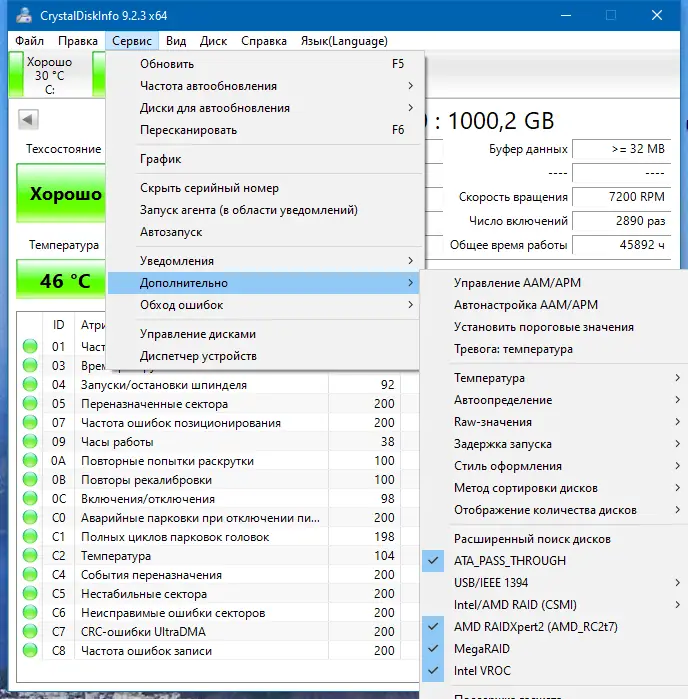Open Raw-значения submenu
Image resolution: width=688 pixels, height=699 pixels.
pyautogui.click(x=553, y=422)
